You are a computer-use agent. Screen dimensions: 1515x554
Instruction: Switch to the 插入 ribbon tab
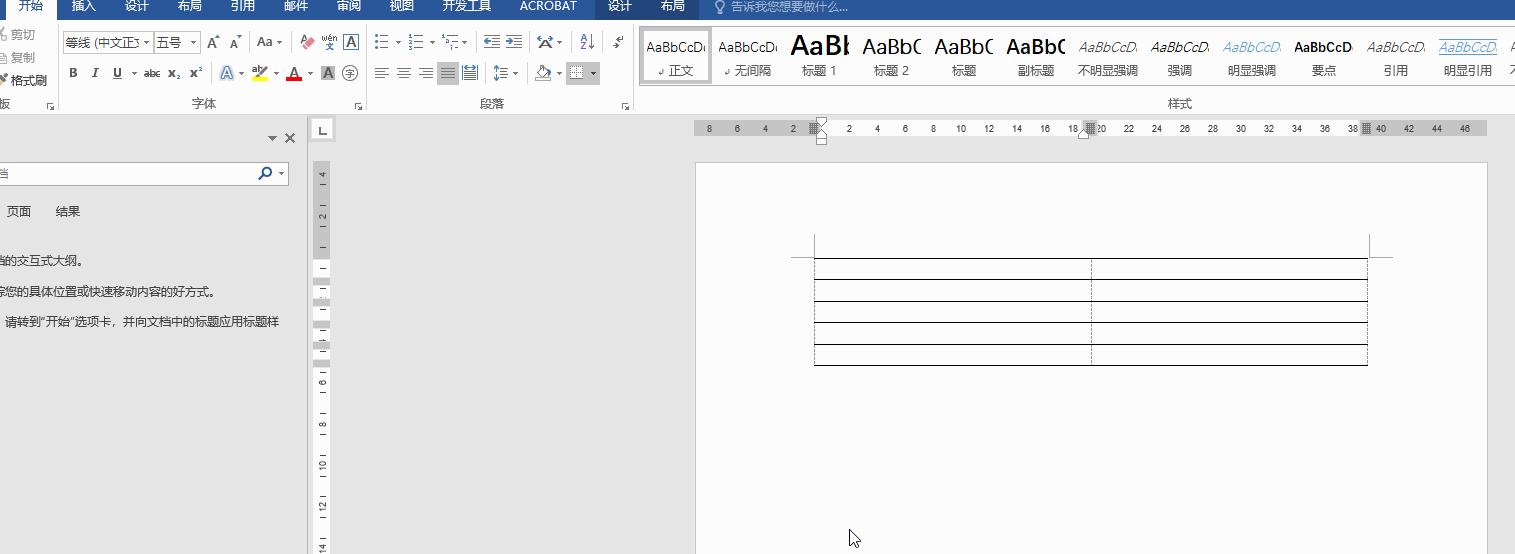coord(84,6)
